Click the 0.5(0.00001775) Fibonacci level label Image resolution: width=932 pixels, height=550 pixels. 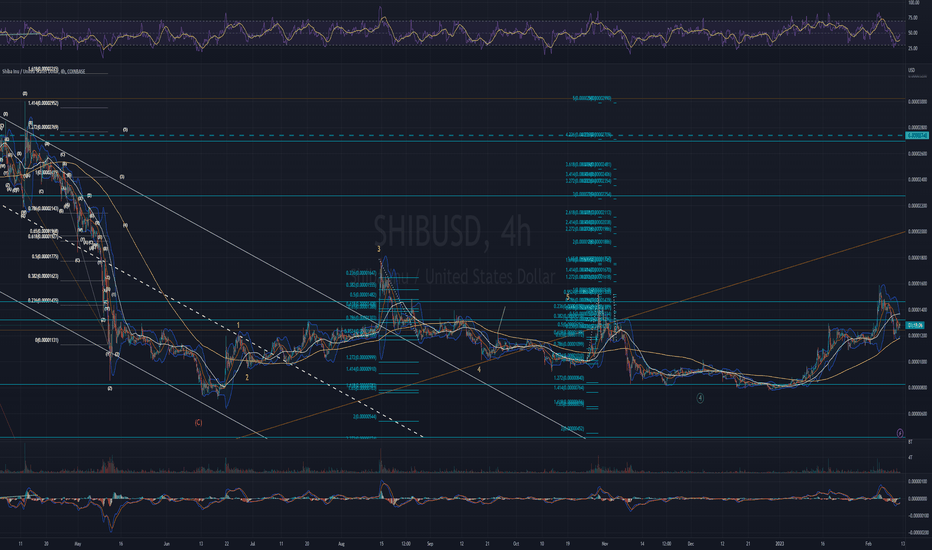45,257
